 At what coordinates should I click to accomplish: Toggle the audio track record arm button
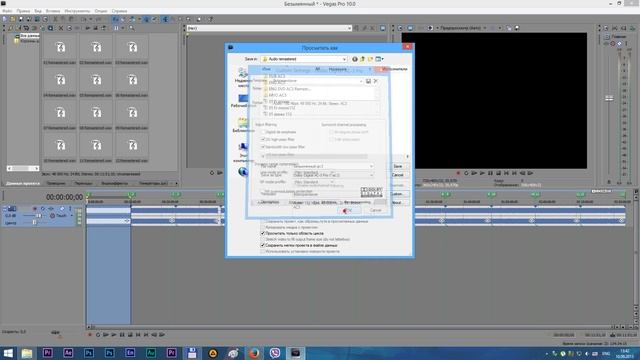35,209
